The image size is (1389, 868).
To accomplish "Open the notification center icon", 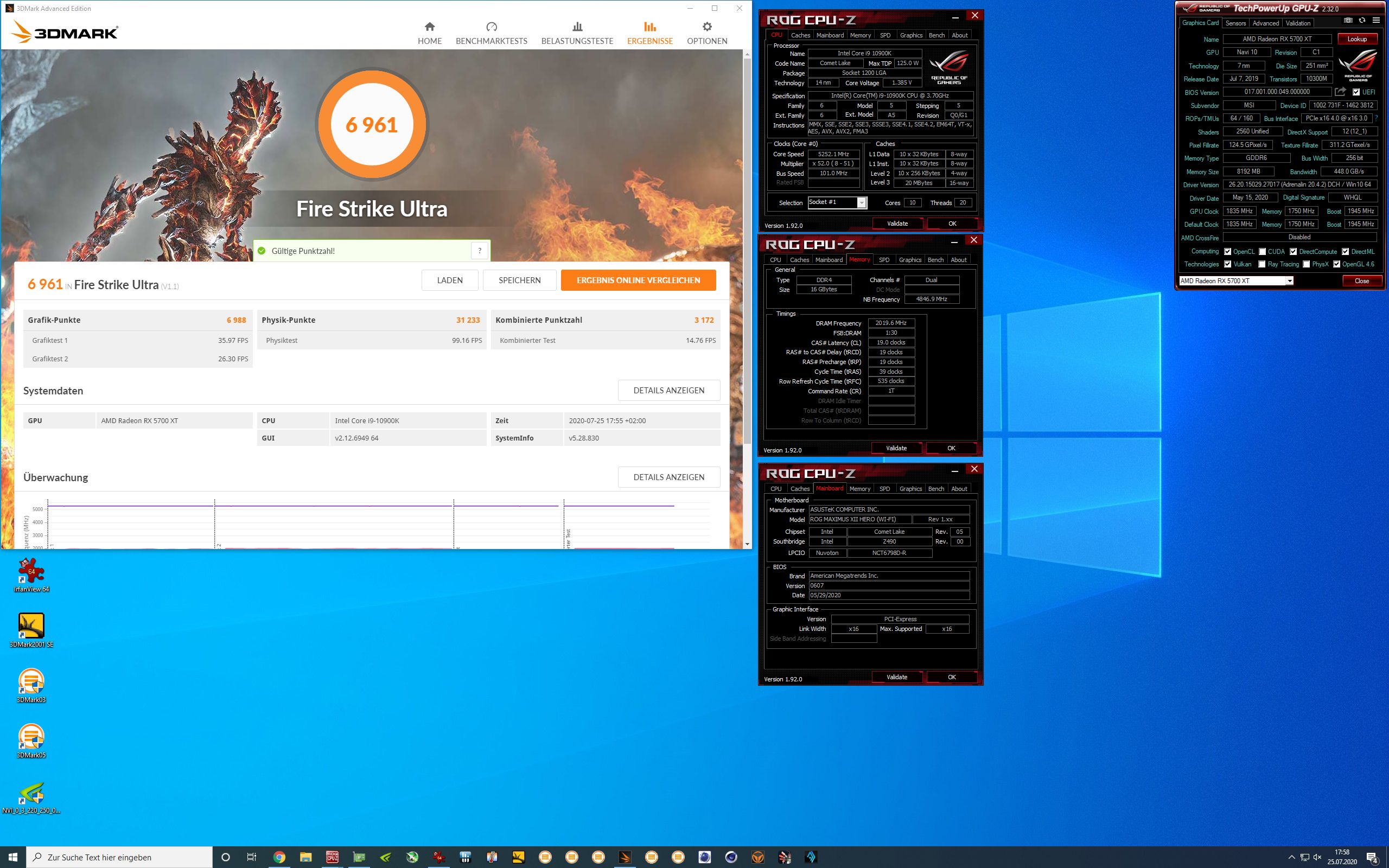I will (x=1372, y=858).
